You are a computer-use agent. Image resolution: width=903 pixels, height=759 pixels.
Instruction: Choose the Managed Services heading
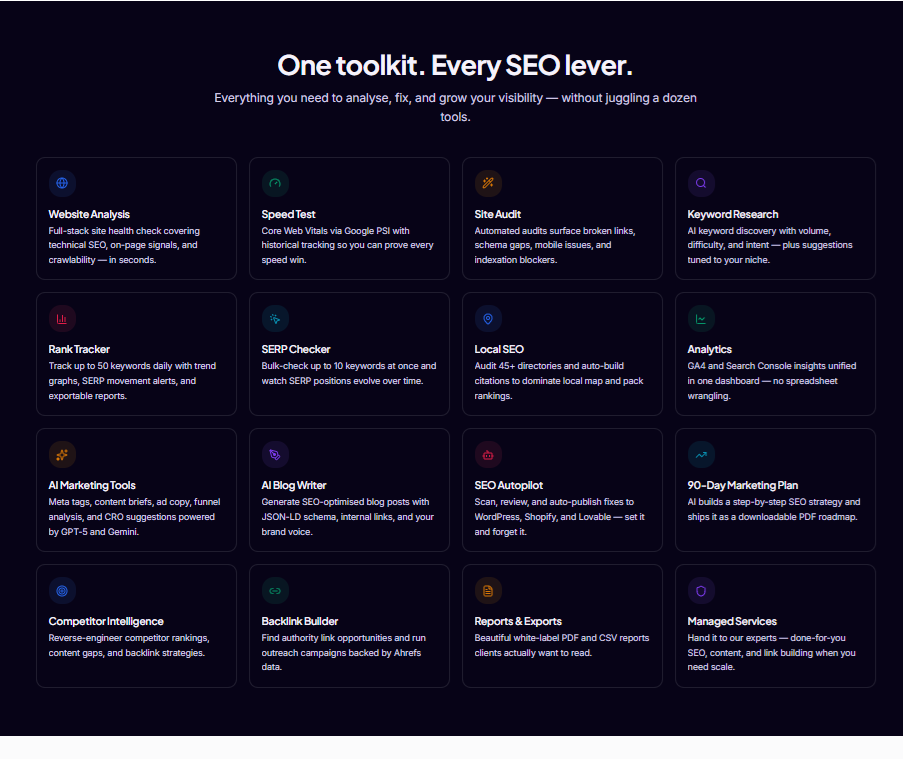coord(732,621)
